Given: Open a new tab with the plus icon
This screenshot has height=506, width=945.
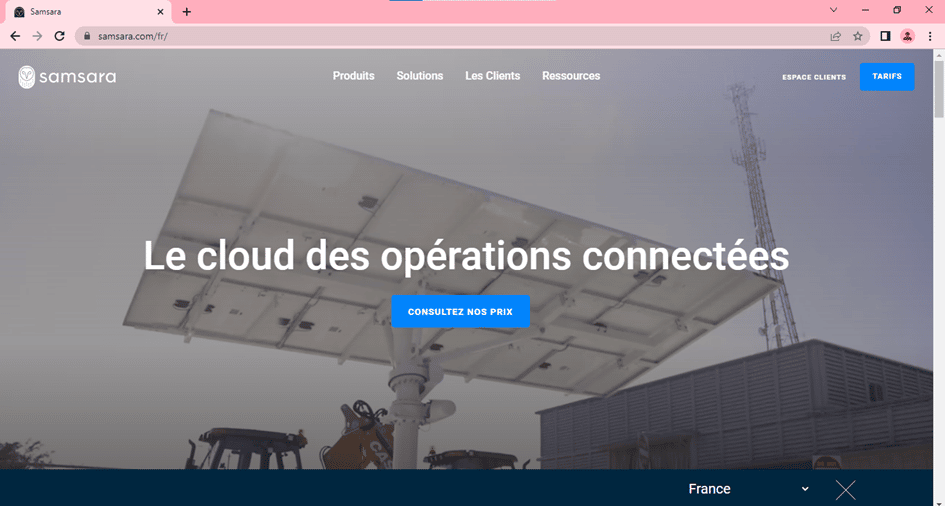Looking at the screenshot, I should tap(187, 11).
